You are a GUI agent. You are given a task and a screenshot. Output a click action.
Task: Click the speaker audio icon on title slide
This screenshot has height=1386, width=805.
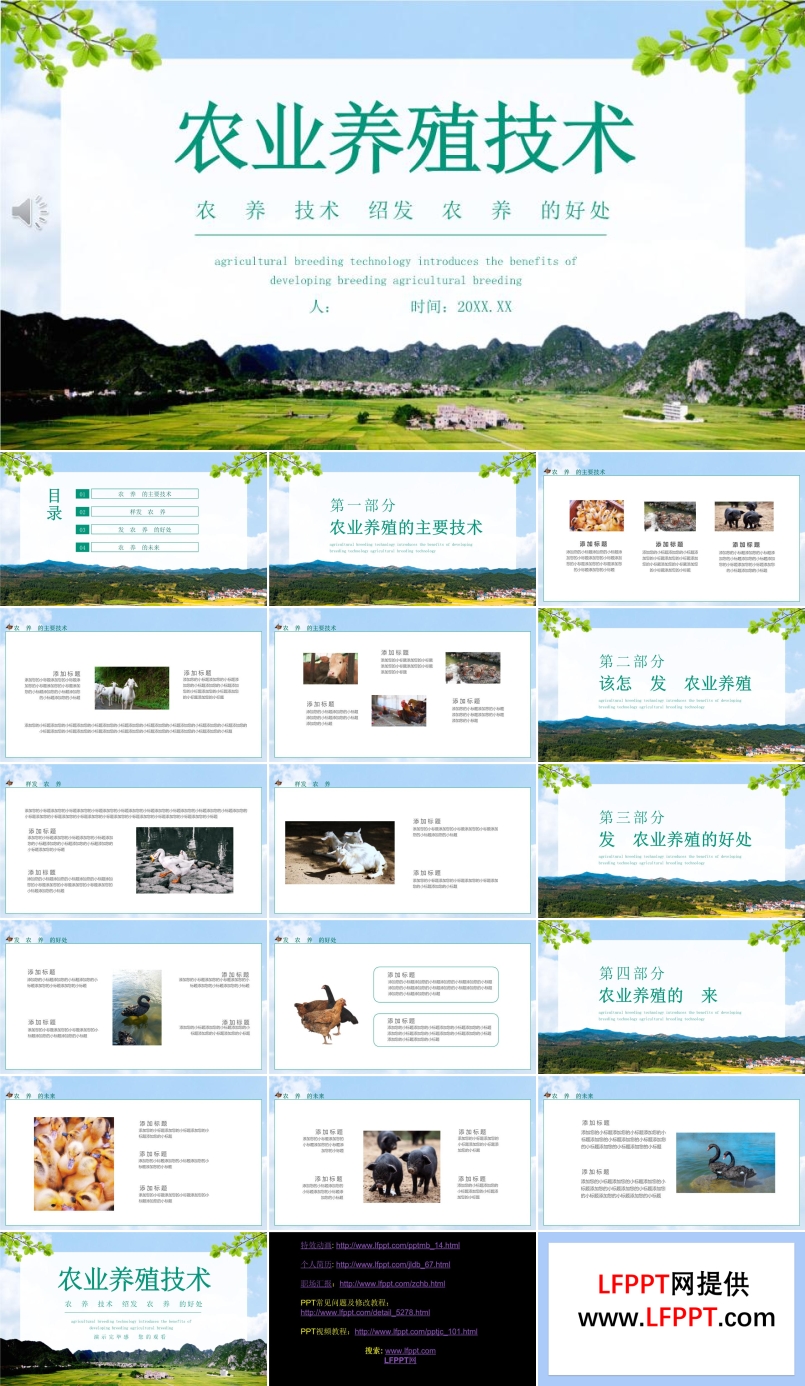(29, 211)
